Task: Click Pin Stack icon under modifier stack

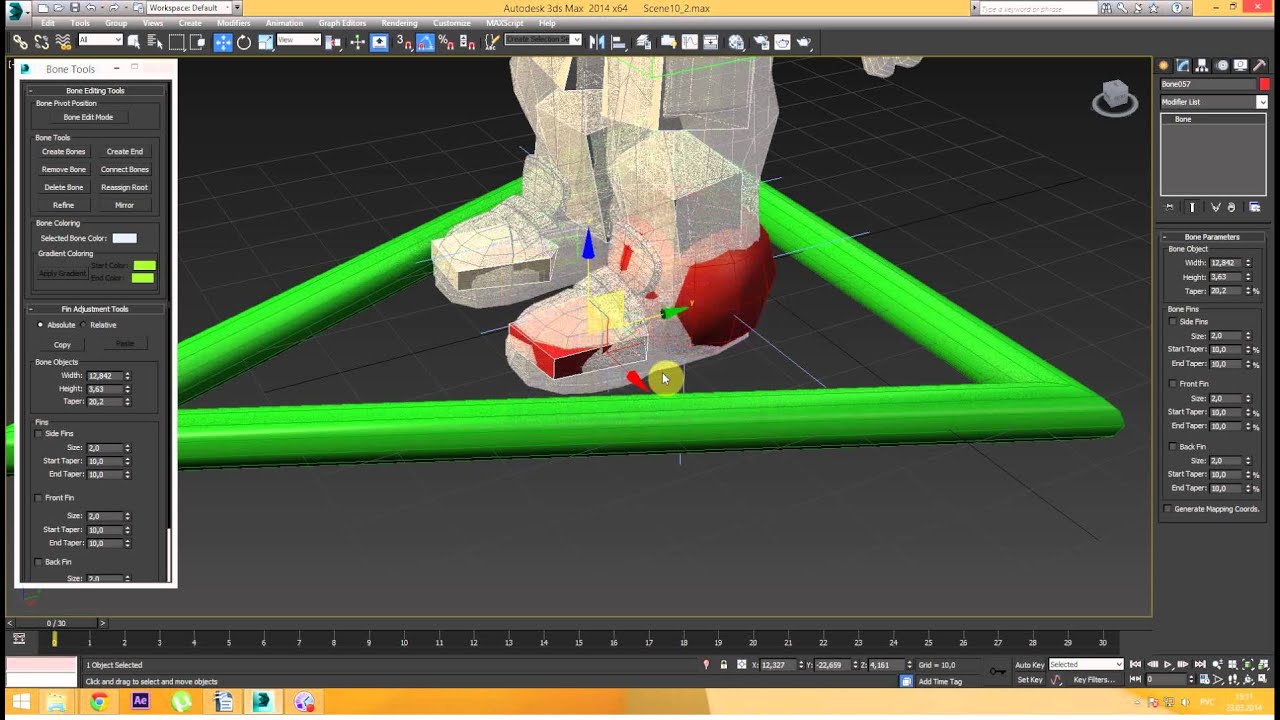Action: click(1169, 207)
